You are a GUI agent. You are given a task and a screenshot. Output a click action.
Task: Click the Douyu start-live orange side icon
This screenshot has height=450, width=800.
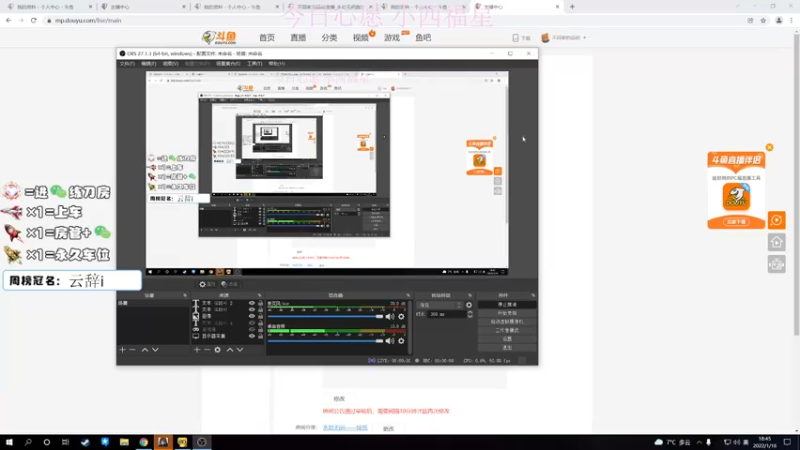[777, 220]
